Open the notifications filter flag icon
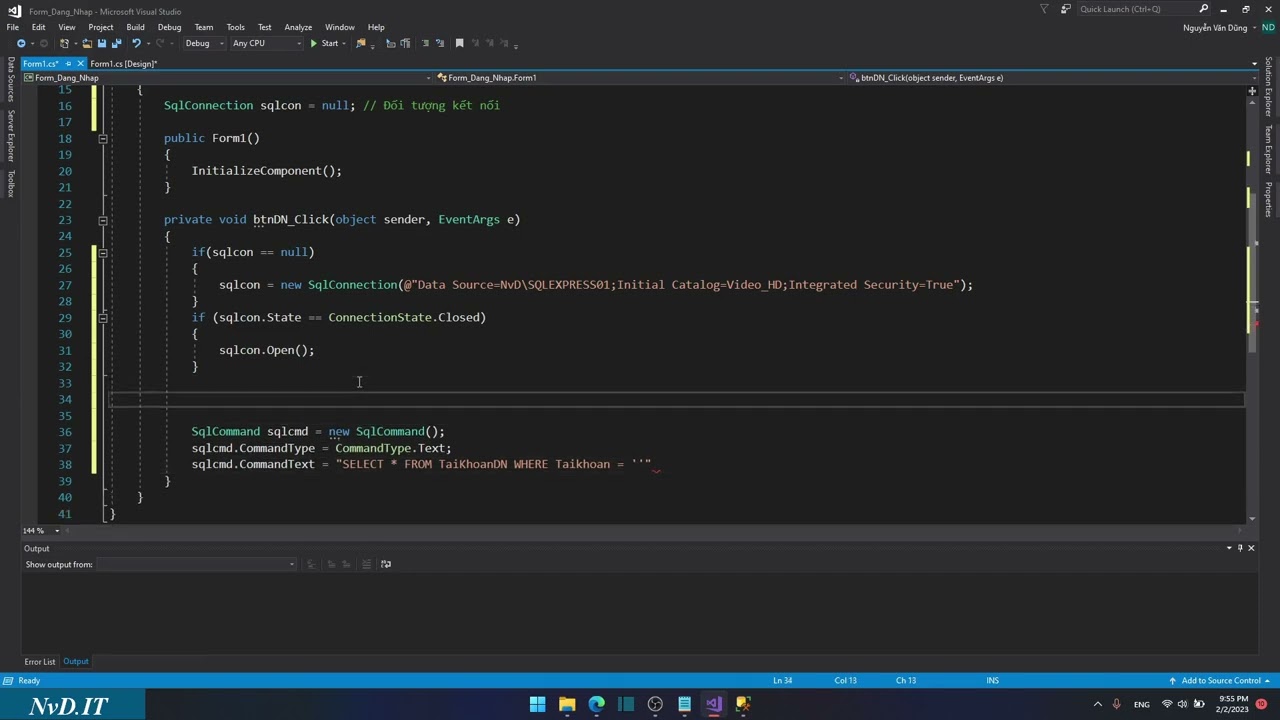 [x=1044, y=9]
